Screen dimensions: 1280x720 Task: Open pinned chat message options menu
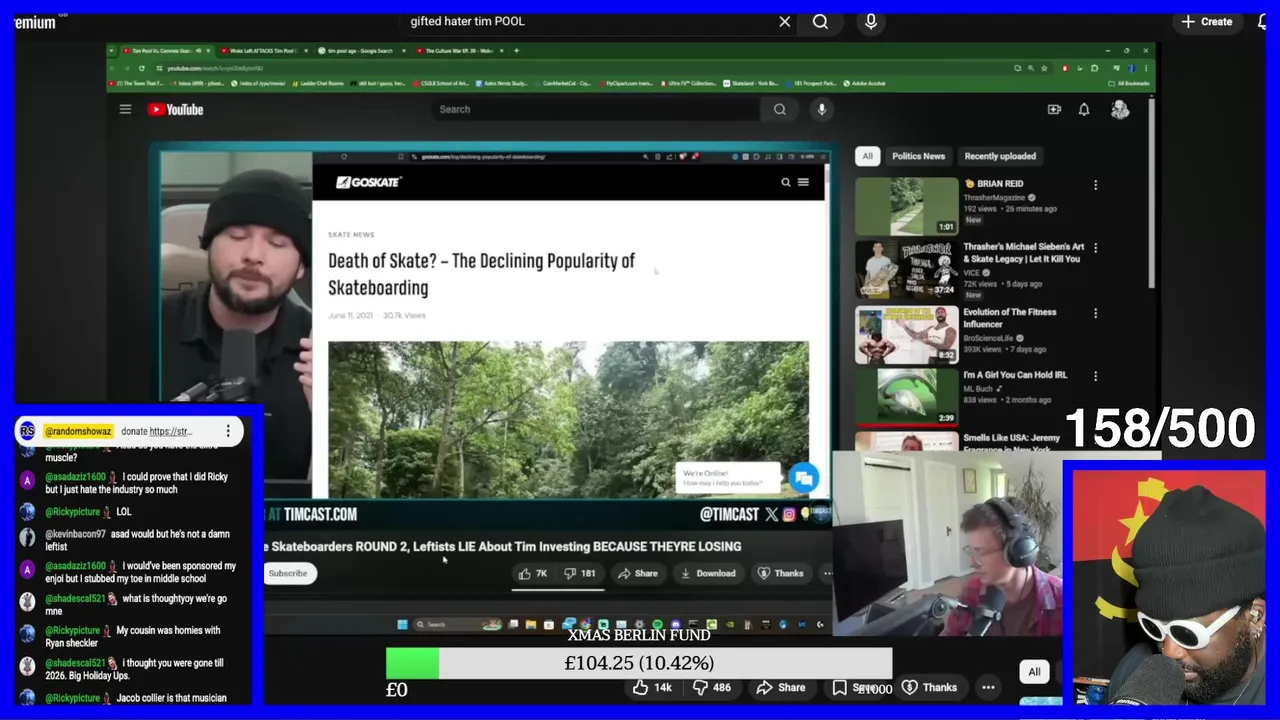point(228,431)
